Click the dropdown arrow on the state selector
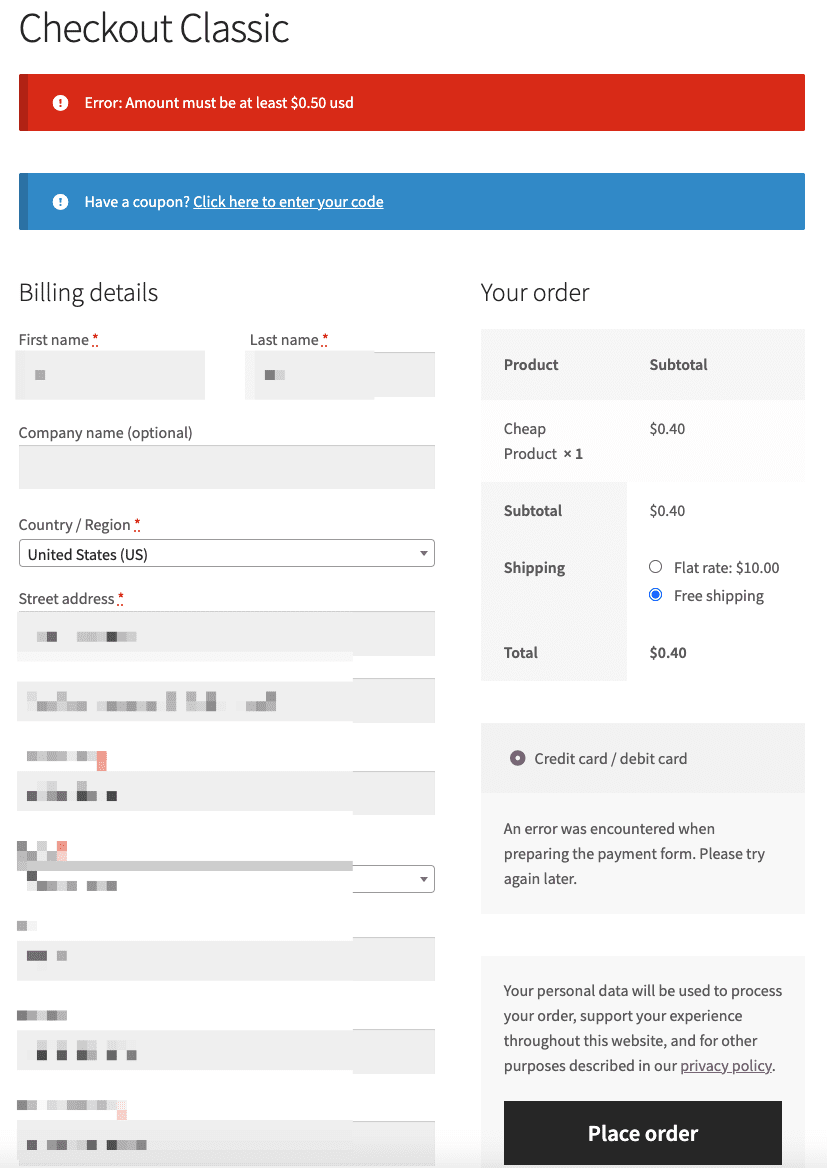 point(423,879)
